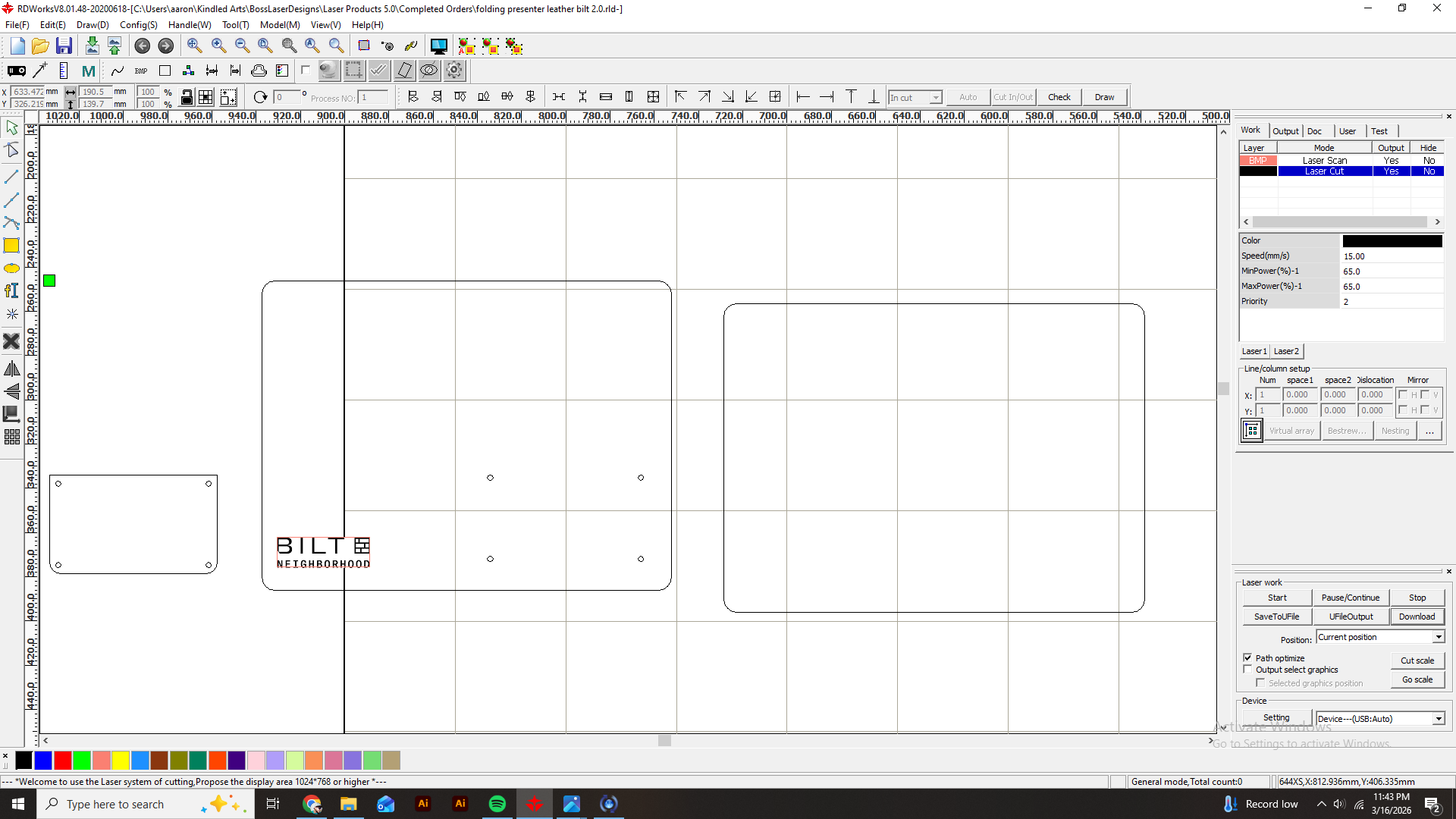Select the ellipse drawing tool
The width and height of the screenshot is (1456, 819).
(x=11, y=268)
